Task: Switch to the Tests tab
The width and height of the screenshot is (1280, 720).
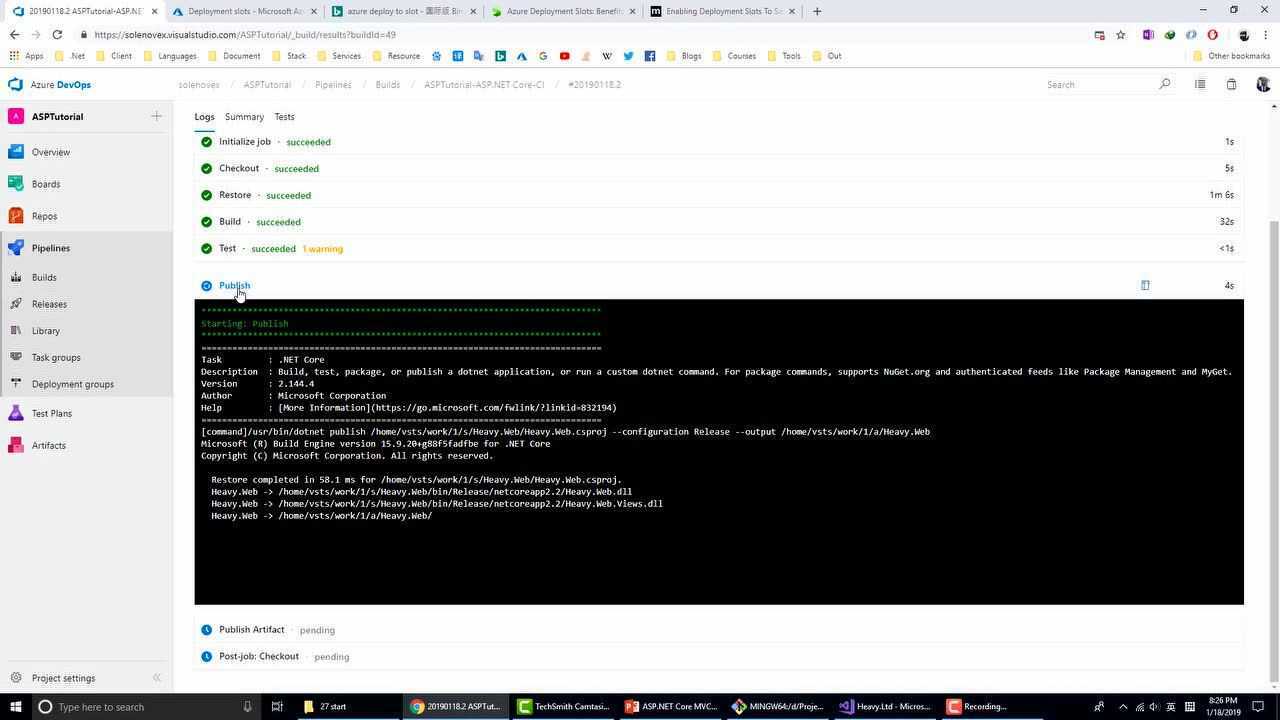Action: [284, 117]
